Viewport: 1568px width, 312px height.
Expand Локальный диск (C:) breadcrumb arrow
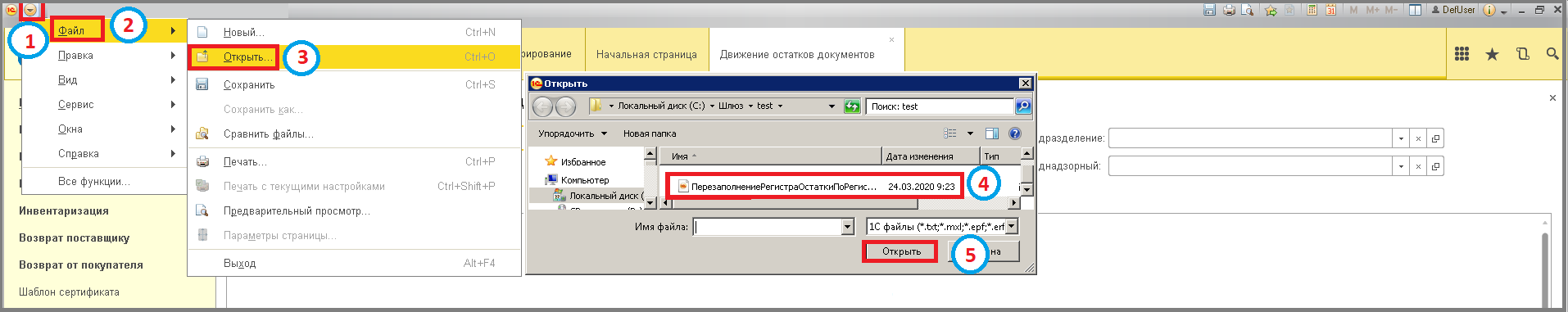[712, 106]
